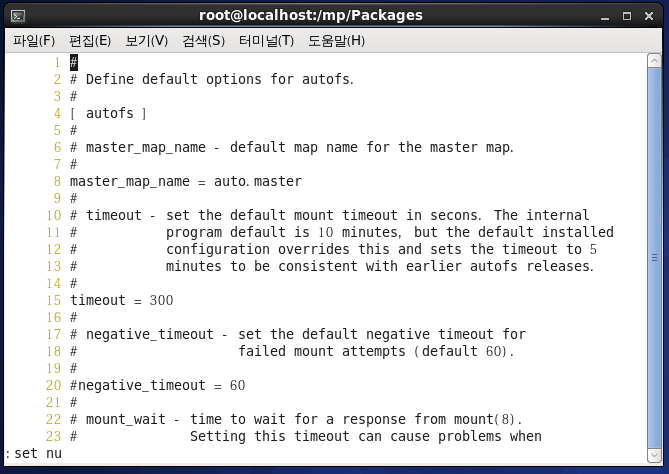The height and width of the screenshot is (474, 669).
Task: Click the '#negative_timeout = 60' line
Action: click(158, 385)
